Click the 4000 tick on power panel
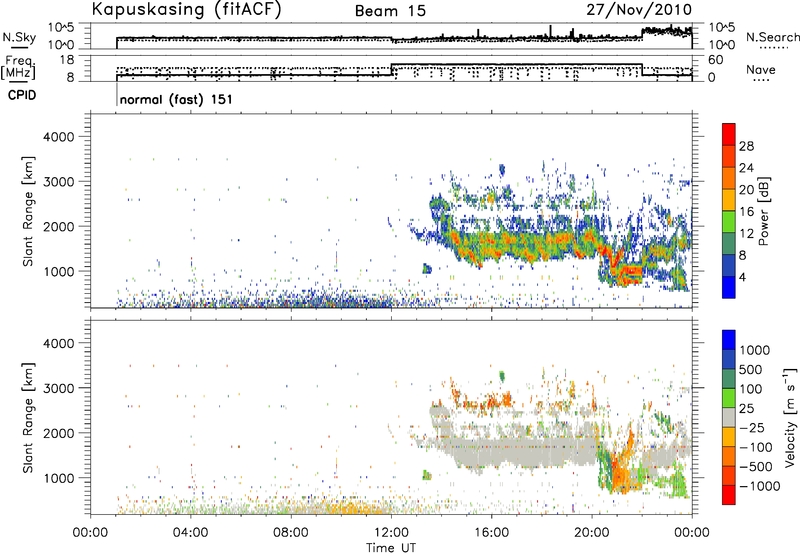The width and height of the screenshot is (800, 554). click(x=58, y=137)
